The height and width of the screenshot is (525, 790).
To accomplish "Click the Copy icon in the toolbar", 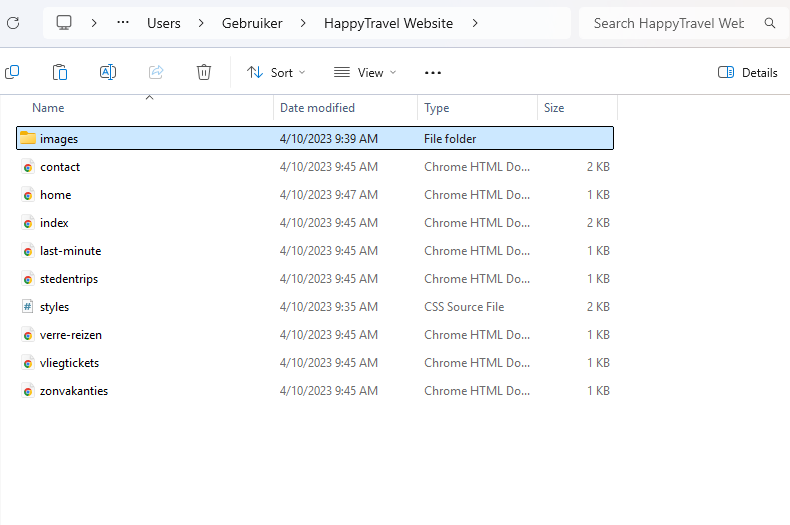I will [x=13, y=72].
